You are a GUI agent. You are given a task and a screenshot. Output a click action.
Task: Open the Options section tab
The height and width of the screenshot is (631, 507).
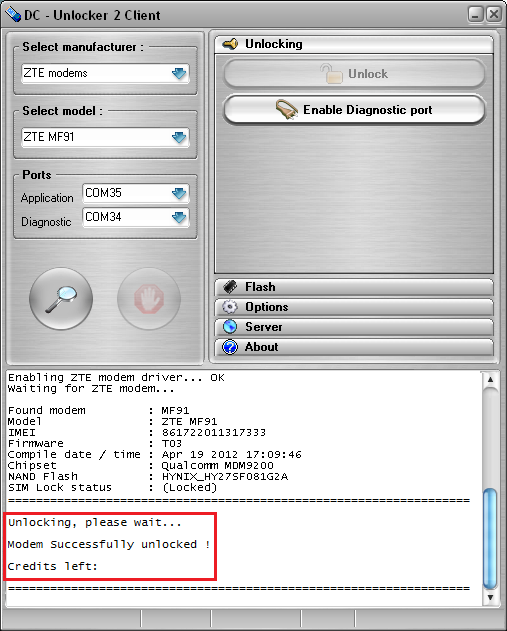click(x=354, y=307)
